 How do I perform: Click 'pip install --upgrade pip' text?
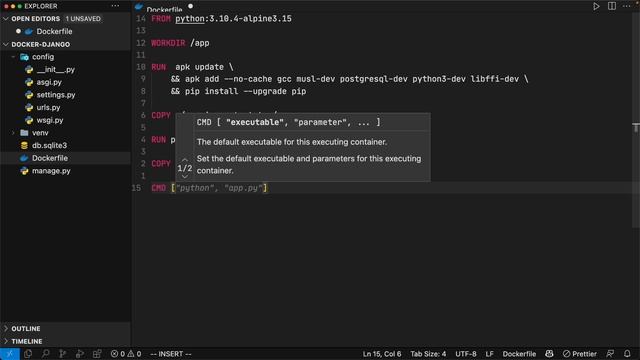point(246,91)
